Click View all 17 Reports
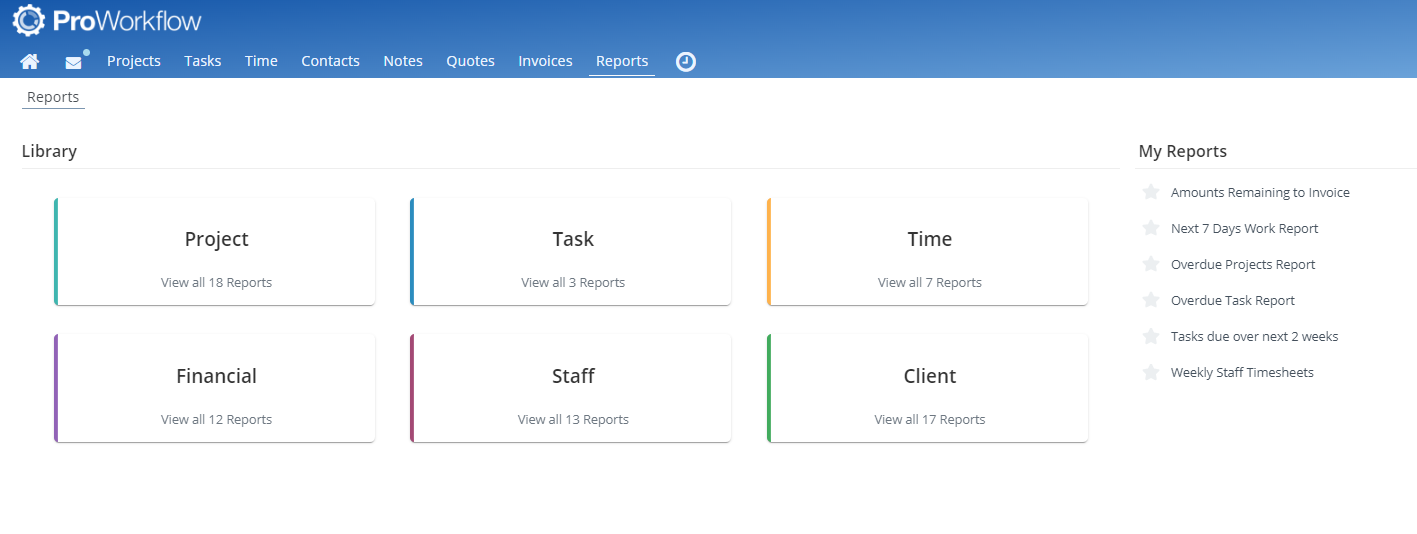This screenshot has height=534, width=1417. coord(930,420)
